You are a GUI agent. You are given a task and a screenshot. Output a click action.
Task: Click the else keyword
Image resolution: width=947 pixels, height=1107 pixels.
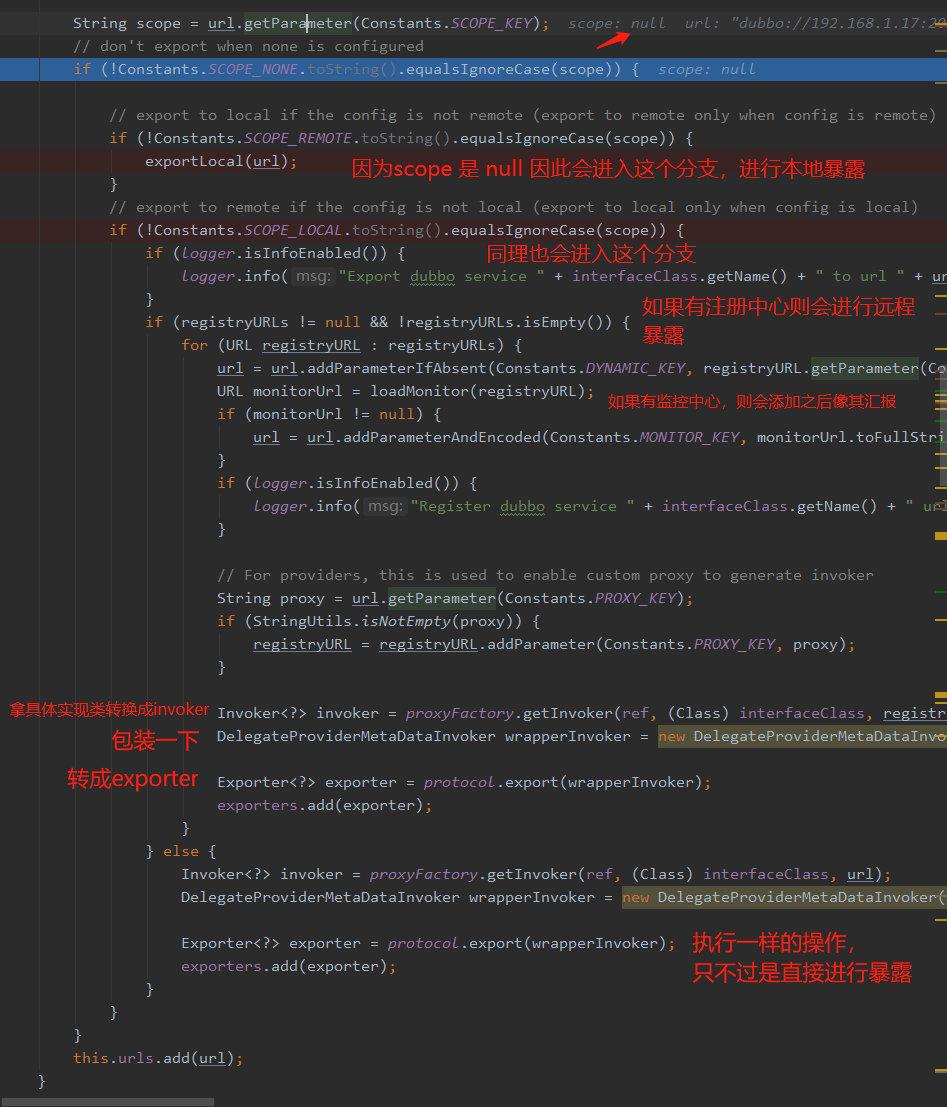[x=180, y=851]
